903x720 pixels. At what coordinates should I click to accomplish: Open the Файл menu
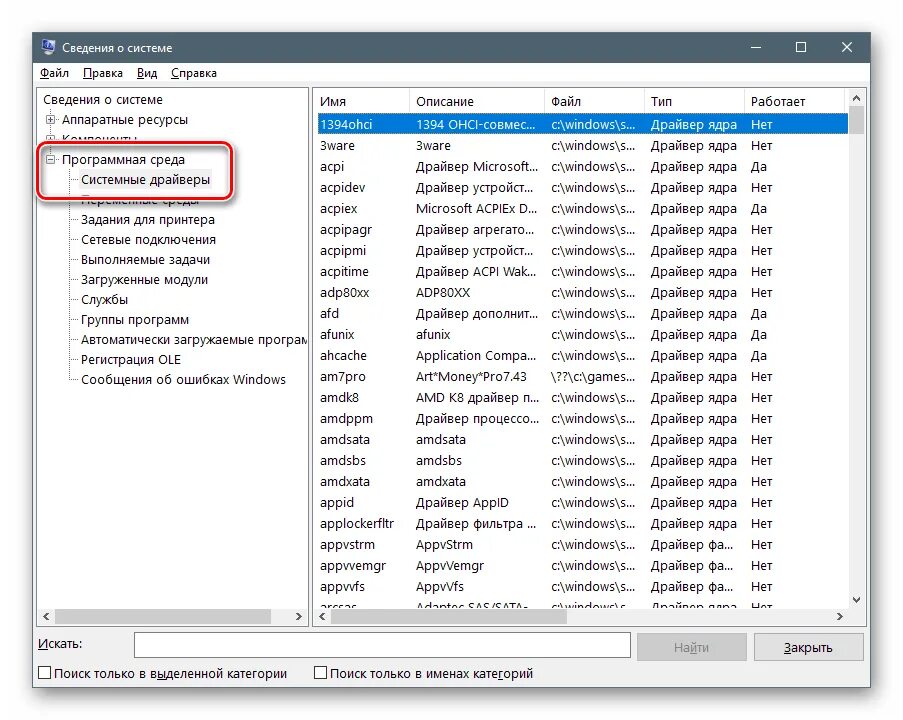coord(54,73)
